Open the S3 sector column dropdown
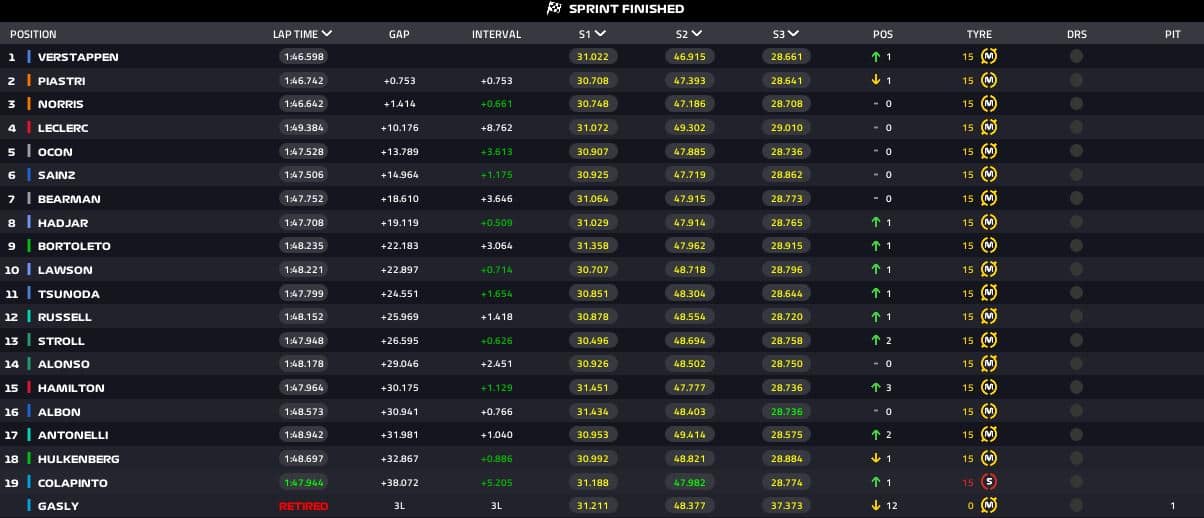The width and height of the screenshot is (1204, 518). (x=793, y=34)
